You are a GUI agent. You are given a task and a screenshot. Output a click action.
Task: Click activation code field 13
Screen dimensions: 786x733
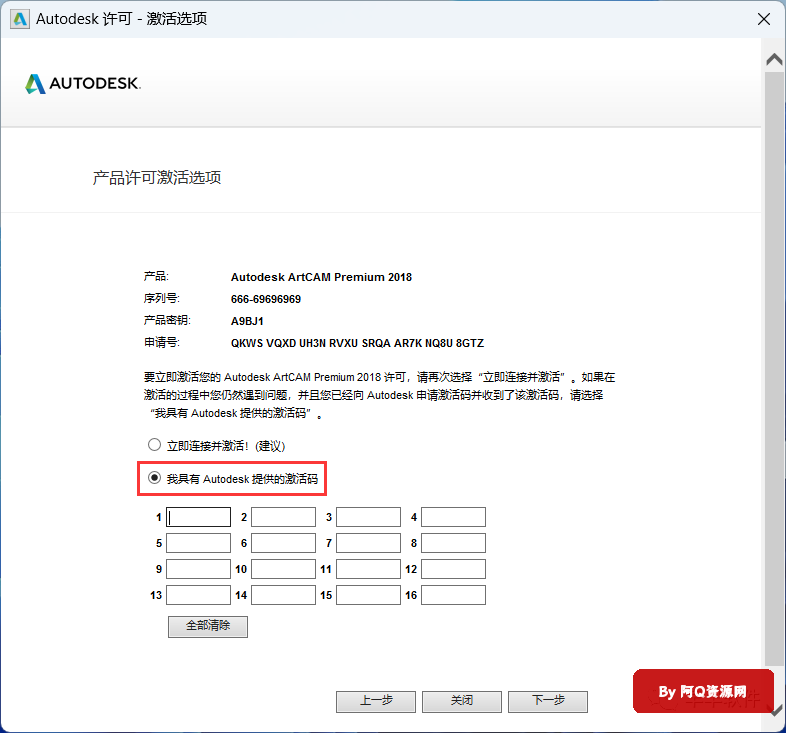point(199,595)
